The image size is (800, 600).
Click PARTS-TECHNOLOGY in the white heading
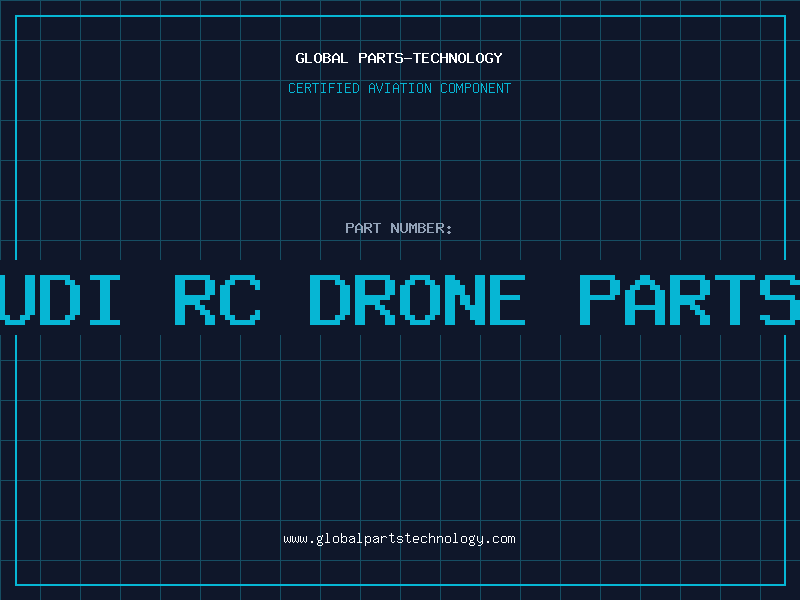pyautogui.click(x=431, y=58)
